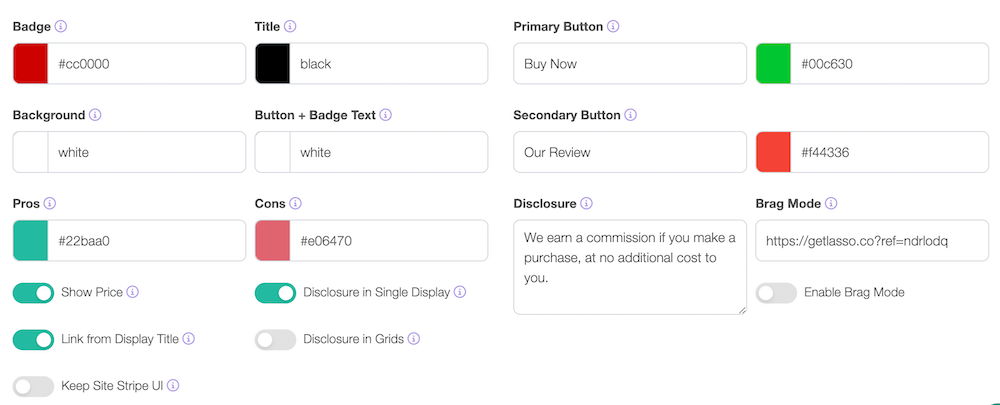Click info icon beside Link from Display Title
Screen dimensions: 1000x405
pyautogui.click(x=189, y=339)
